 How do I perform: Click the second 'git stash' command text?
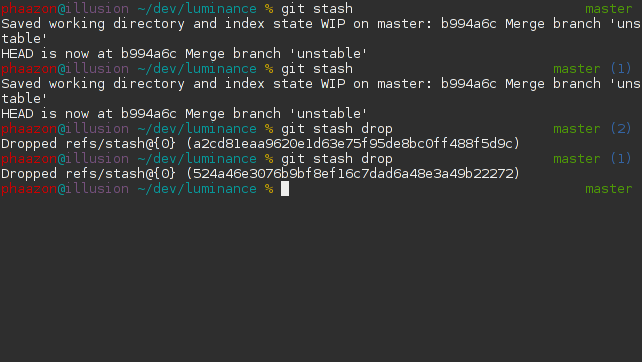[317, 69]
